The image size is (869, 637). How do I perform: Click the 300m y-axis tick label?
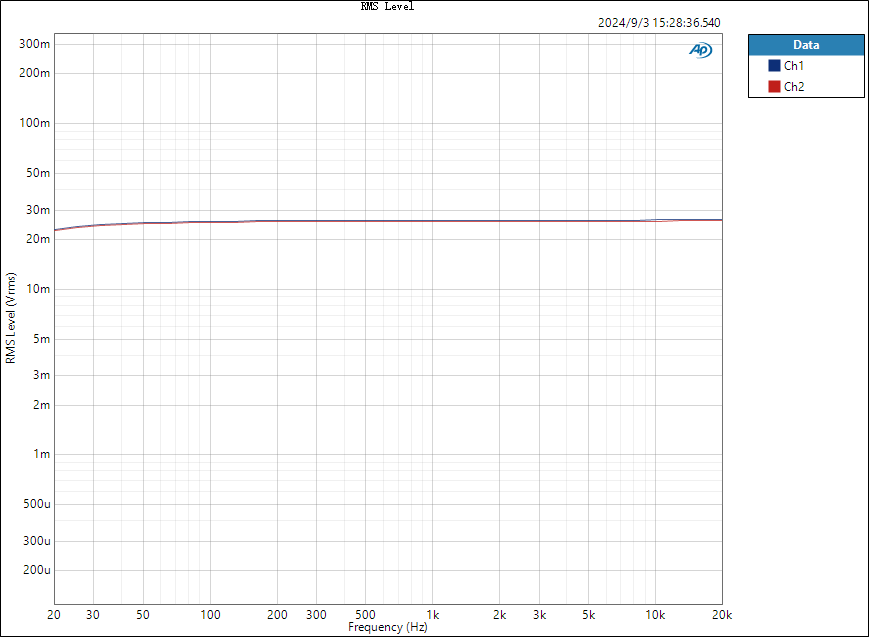coord(34,44)
